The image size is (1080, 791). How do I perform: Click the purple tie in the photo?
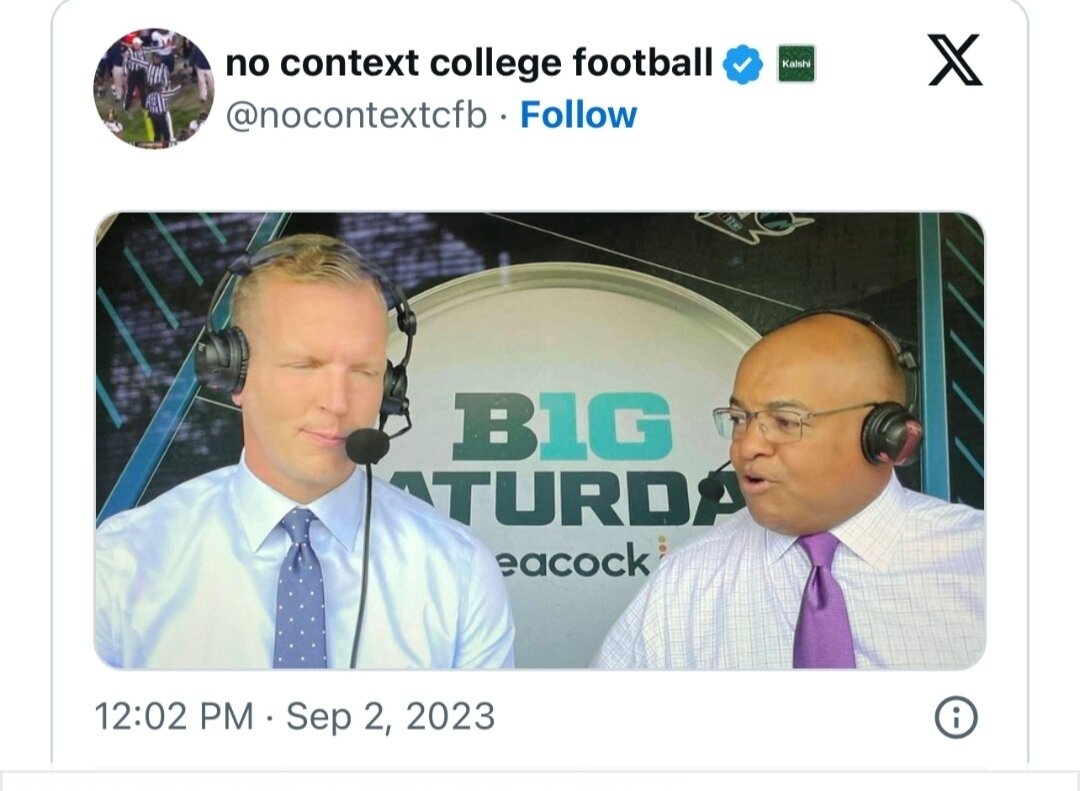(x=822, y=603)
